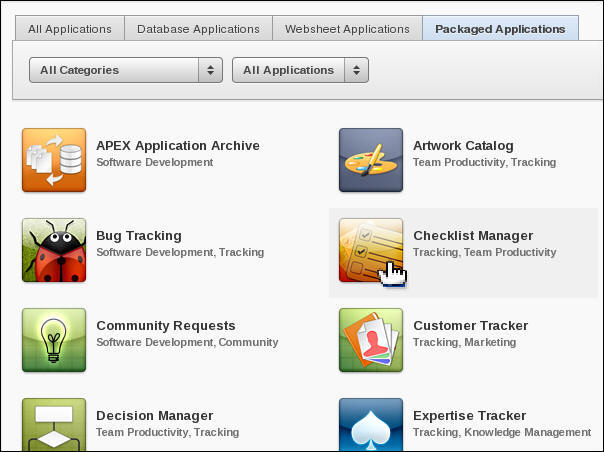Open the All Categories dropdown

pos(126,70)
